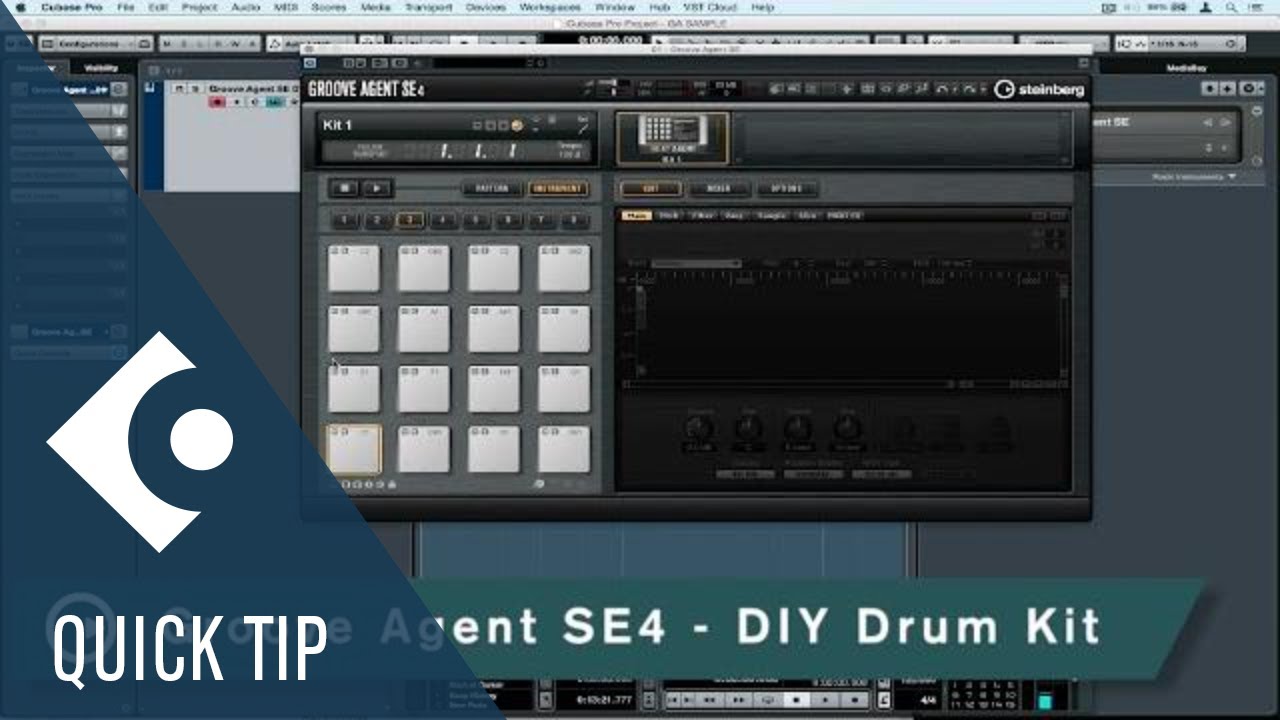
Task: Switch to pad group 5
Action: pos(475,220)
